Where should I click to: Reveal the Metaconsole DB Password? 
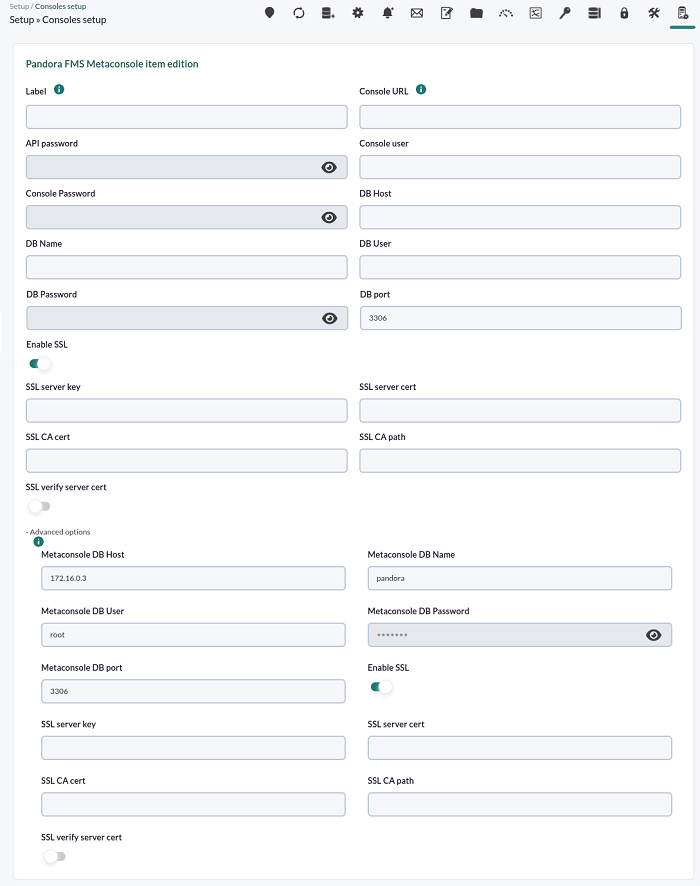click(654, 635)
